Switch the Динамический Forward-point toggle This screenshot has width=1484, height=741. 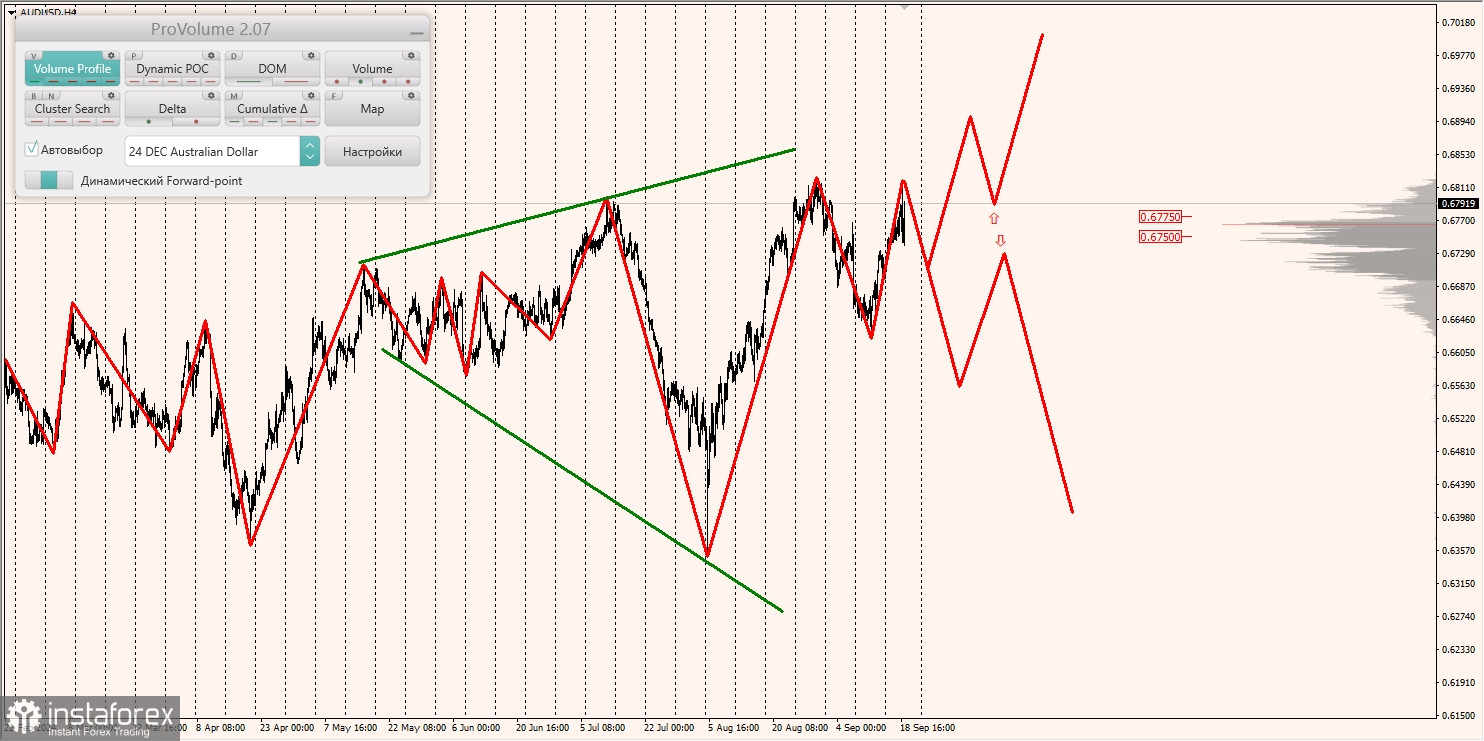49,180
